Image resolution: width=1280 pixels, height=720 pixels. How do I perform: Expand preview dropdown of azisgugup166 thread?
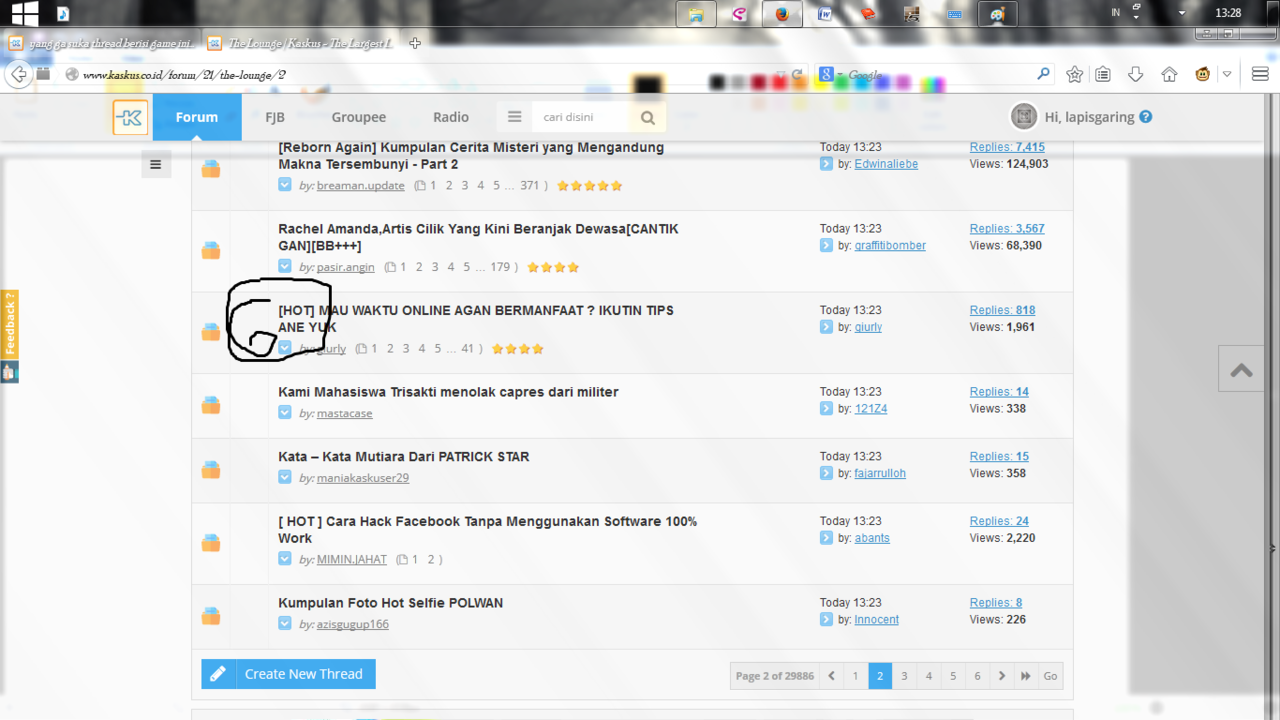click(x=285, y=624)
